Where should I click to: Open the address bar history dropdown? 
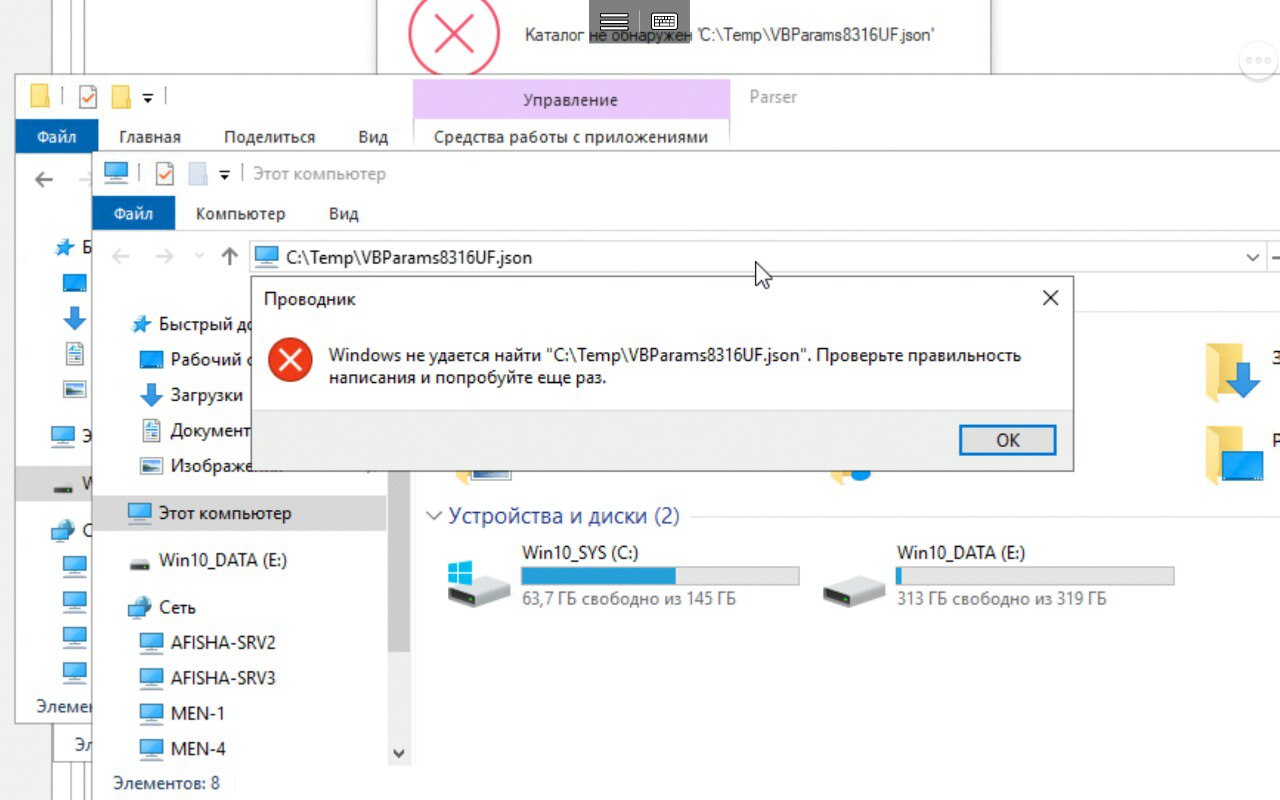[x=1252, y=258]
